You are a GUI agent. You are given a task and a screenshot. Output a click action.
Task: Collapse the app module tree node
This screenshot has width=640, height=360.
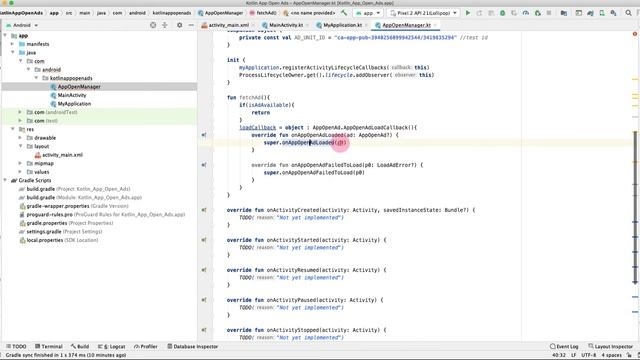[x=5, y=36]
